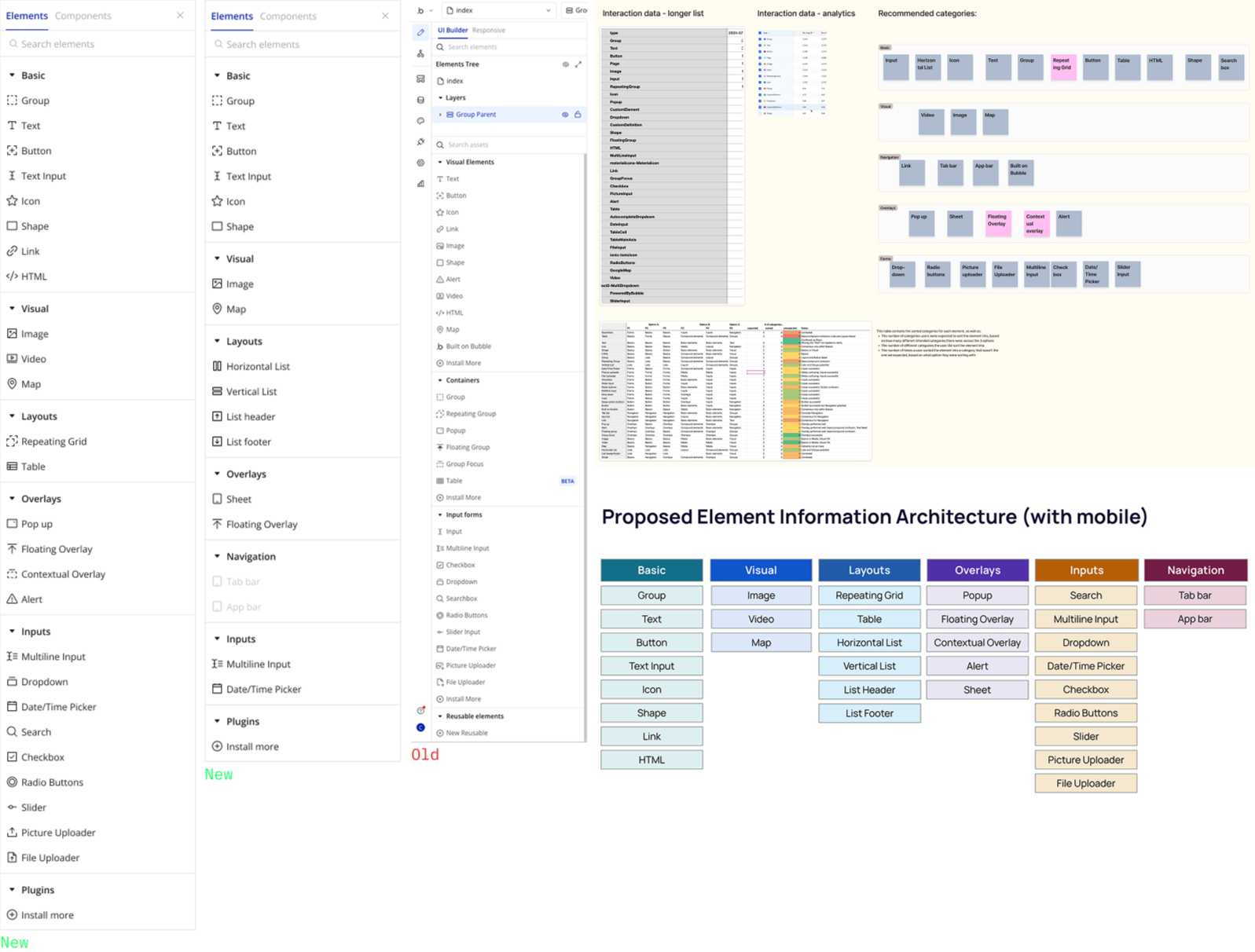Open the index page dropdown in old editor

(499, 10)
